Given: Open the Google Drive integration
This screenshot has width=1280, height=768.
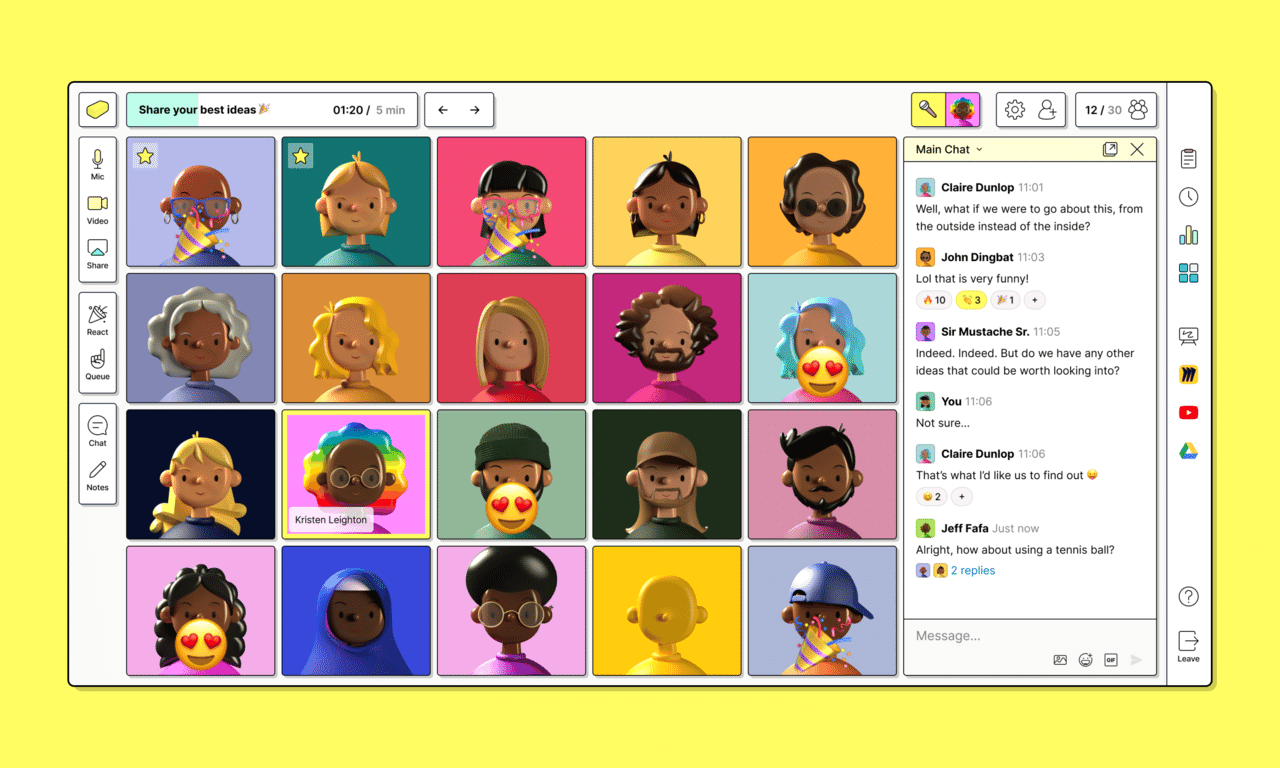Looking at the screenshot, I should click(1188, 451).
